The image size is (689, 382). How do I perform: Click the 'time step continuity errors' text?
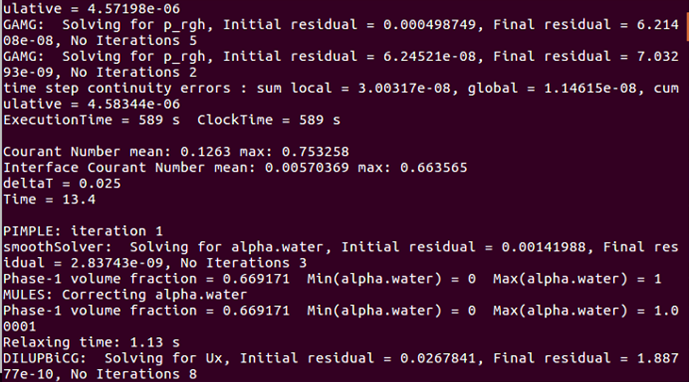(116, 88)
